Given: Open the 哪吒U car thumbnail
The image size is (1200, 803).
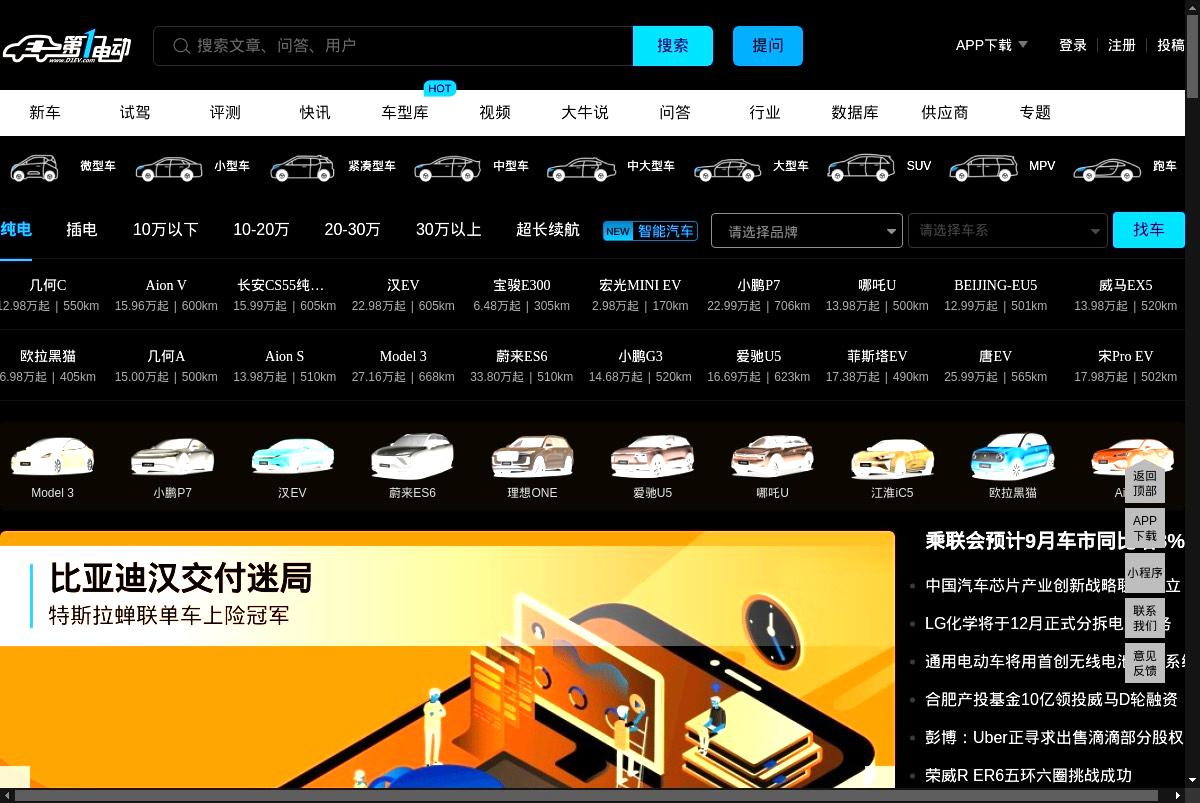Looking at the screenshot, I should click(x=772, y=456).
